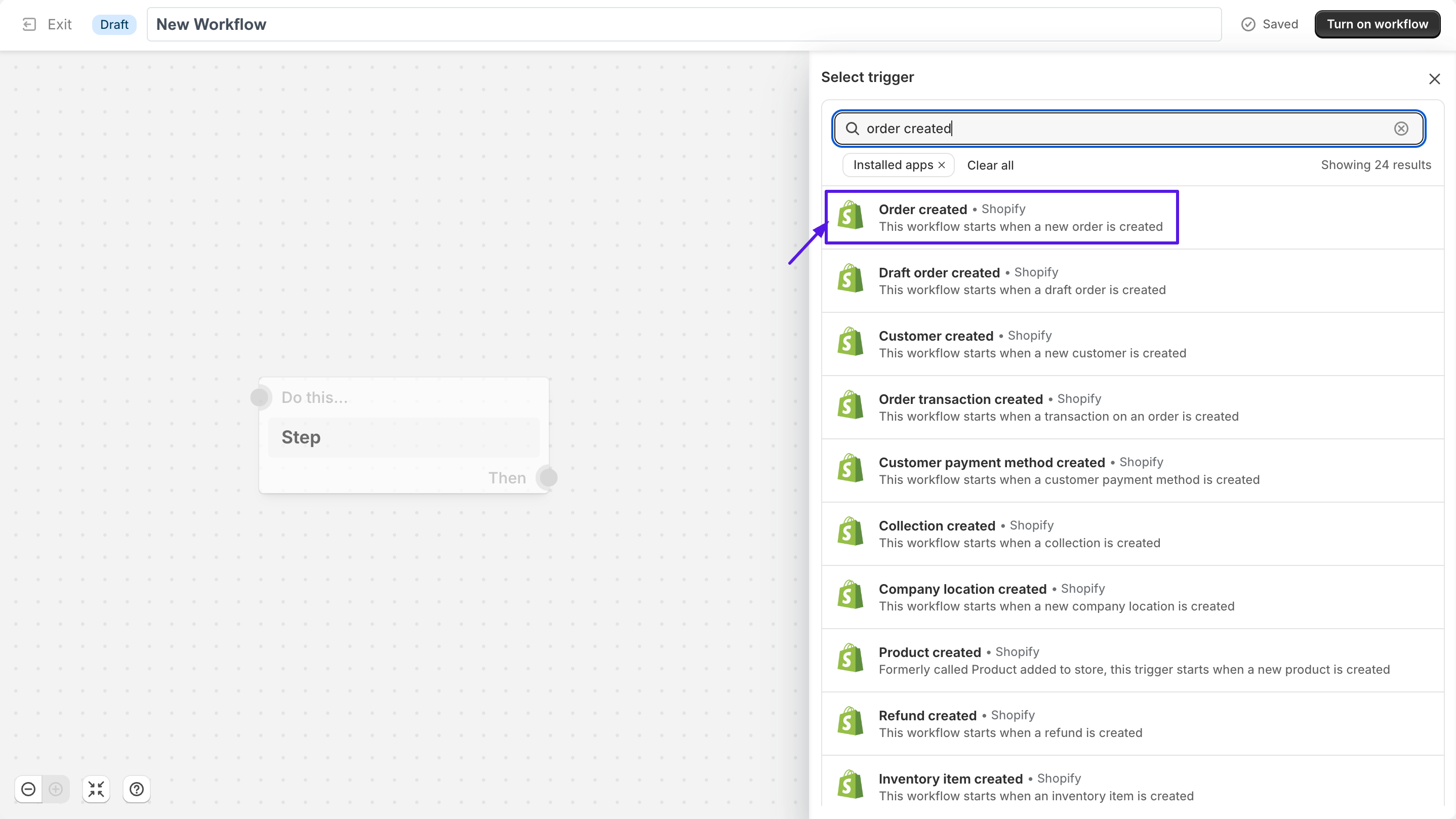
Task: Edit the New Workflow title field
Action: pos(684,24)
